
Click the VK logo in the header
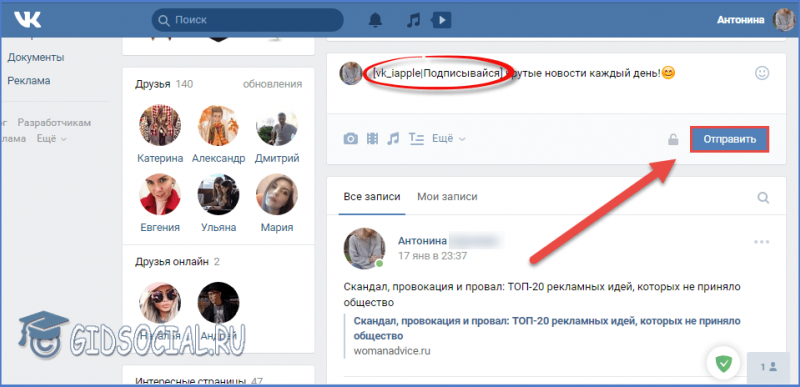[28, 20]
